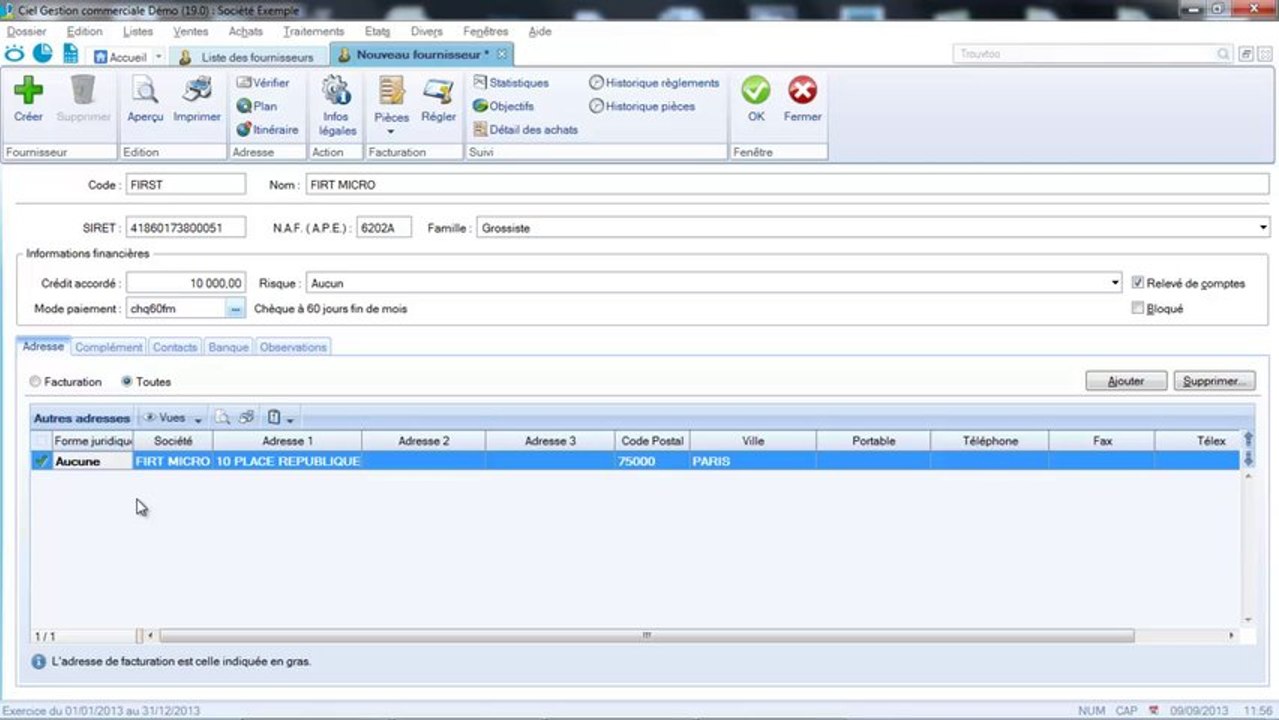The width and height of the screenshot is (1279, 720).
Task: Go to the Accueil tab
Action: 120,57
